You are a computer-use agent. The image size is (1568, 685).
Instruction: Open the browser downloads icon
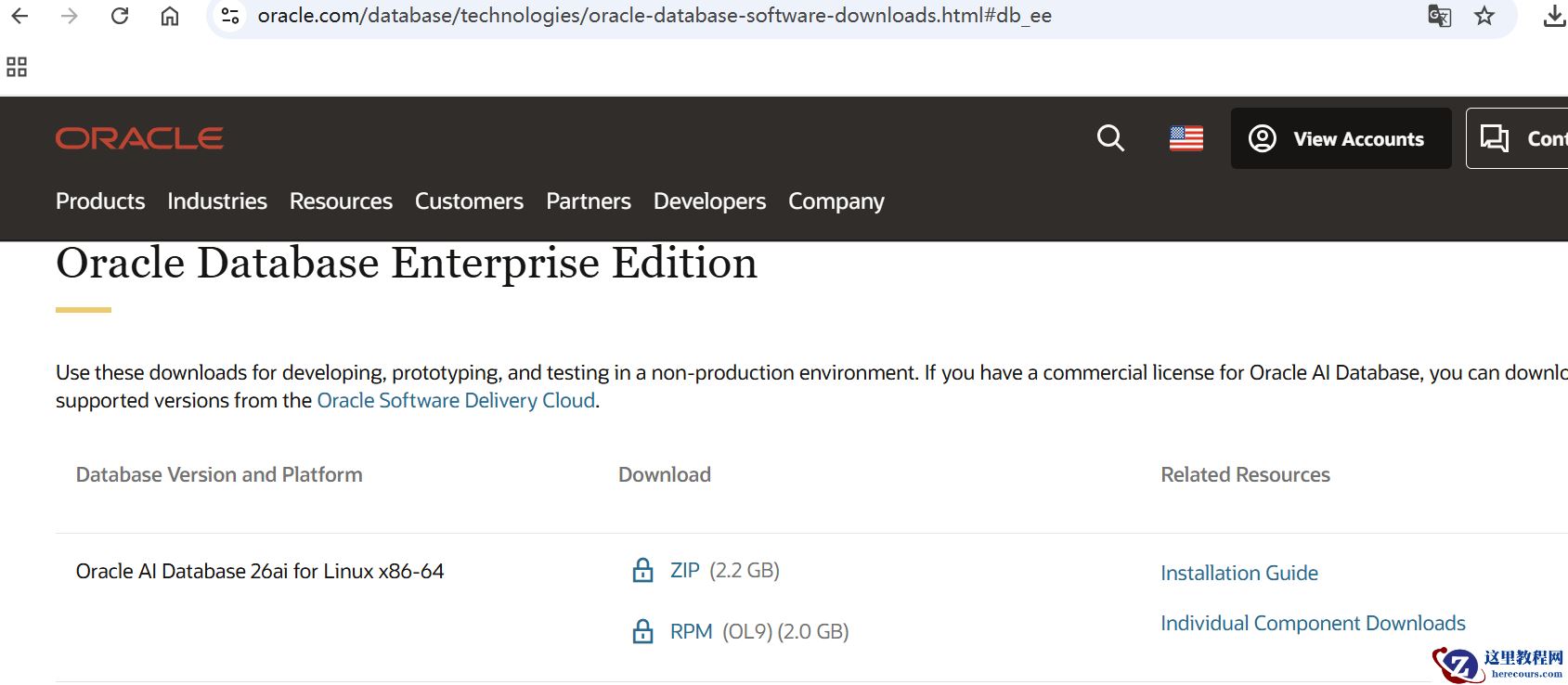[x=1554, y=16]
